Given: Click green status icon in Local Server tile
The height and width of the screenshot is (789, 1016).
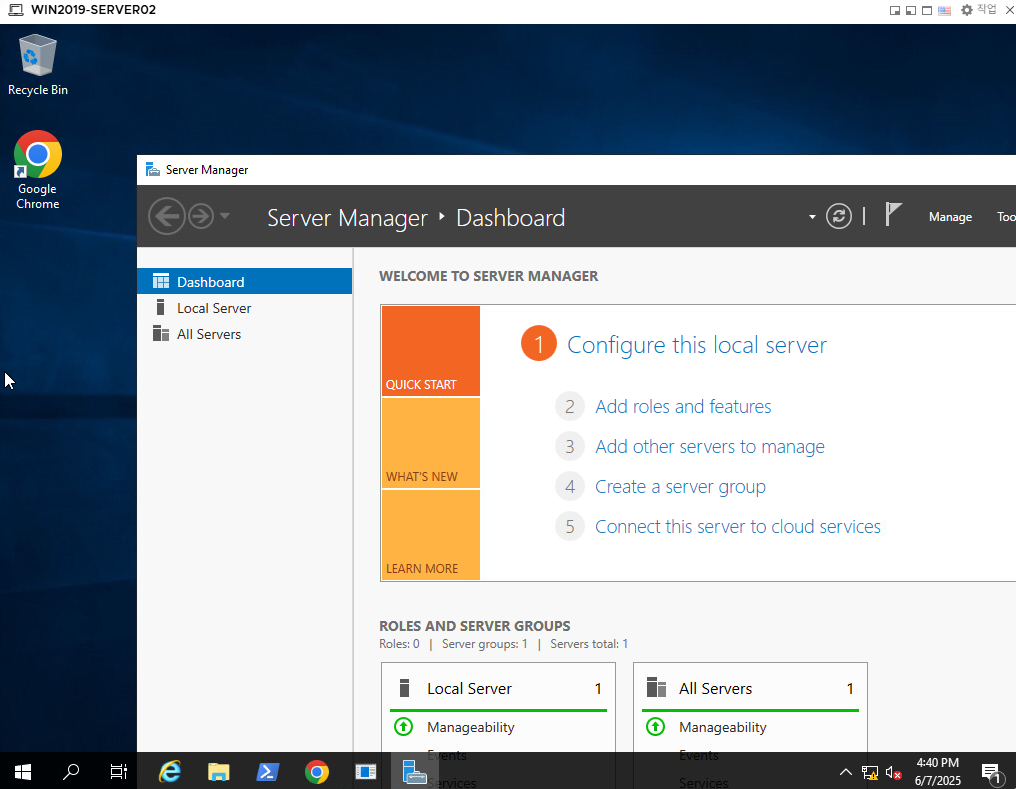Looking at the screenshot, I should [404, 727].
